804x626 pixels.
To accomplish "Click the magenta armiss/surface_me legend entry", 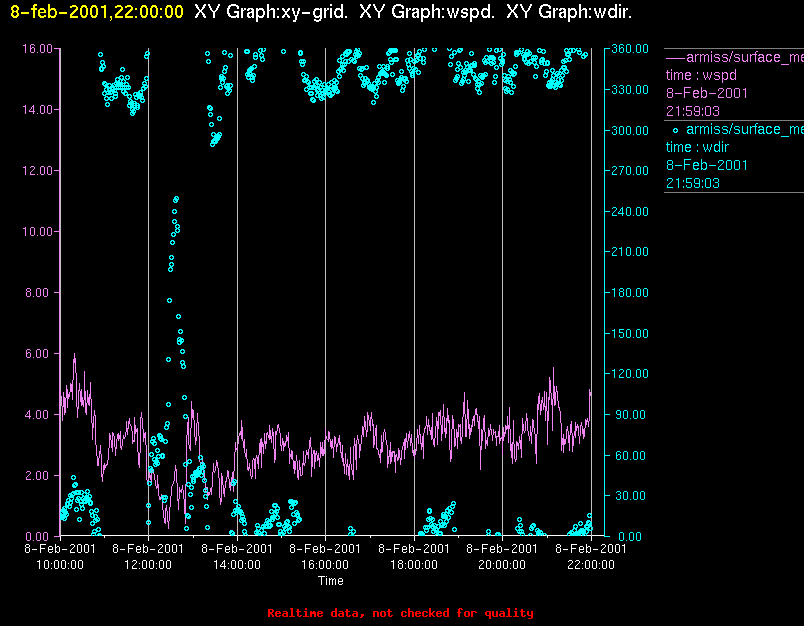I will 744,57.
